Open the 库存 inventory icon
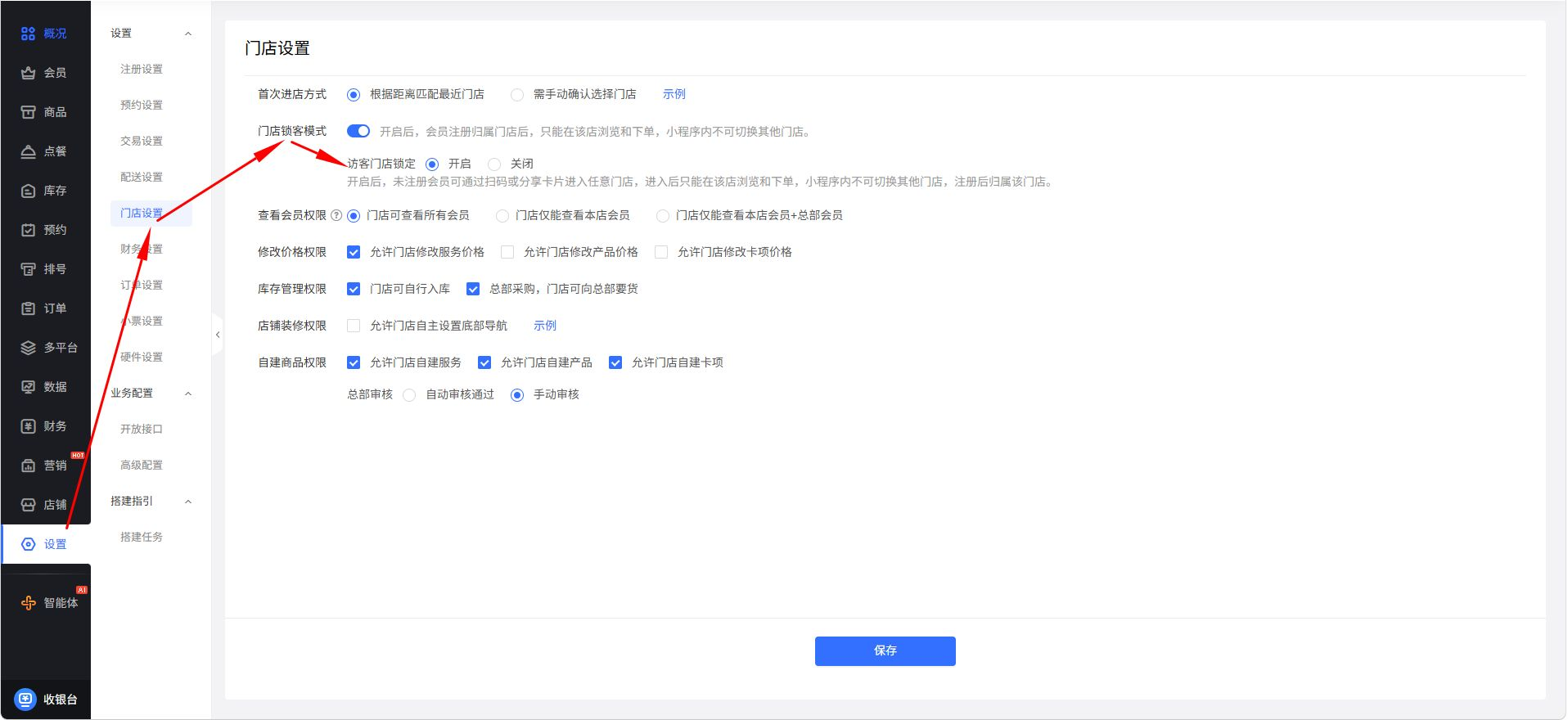 coord(28,191)
